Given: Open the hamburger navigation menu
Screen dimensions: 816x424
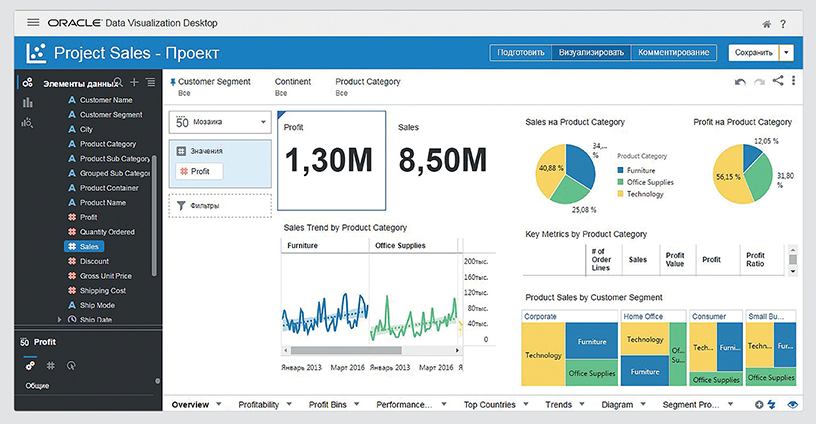Looking at the screenshot, I should 33,22.
